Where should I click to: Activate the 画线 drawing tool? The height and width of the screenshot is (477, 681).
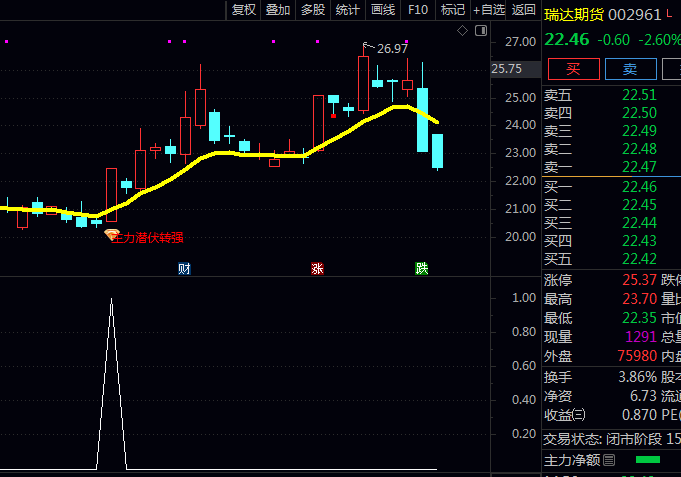coord(383,10)
